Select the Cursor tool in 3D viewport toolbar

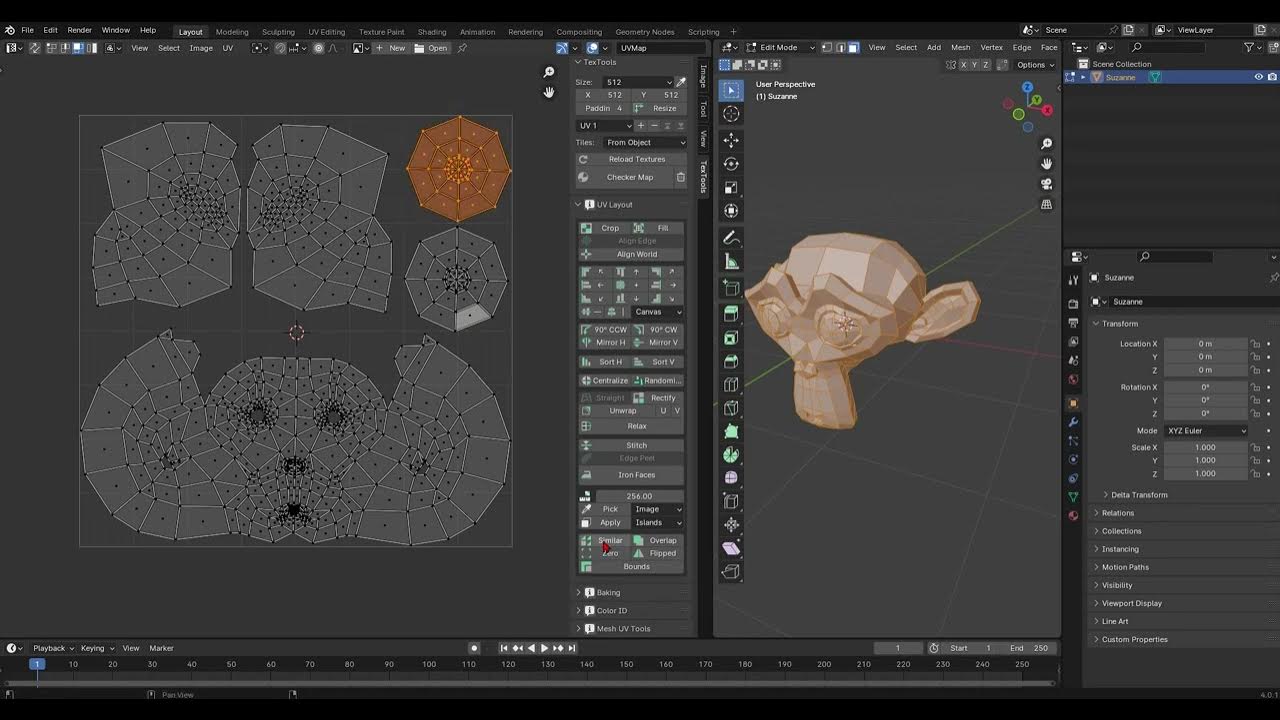point(731,114)
